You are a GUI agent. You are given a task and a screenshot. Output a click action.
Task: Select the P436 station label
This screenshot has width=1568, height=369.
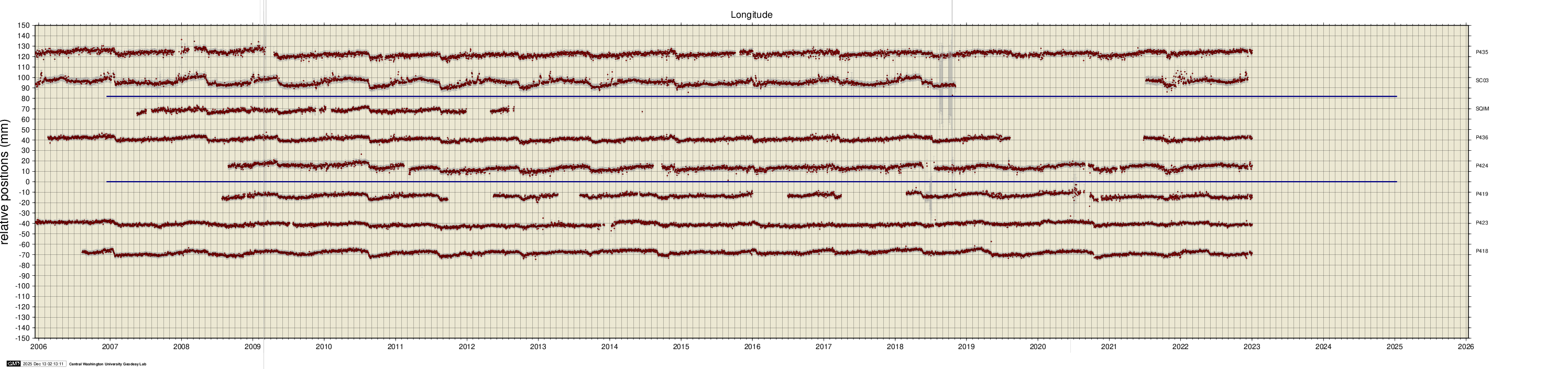(1482, 138)
